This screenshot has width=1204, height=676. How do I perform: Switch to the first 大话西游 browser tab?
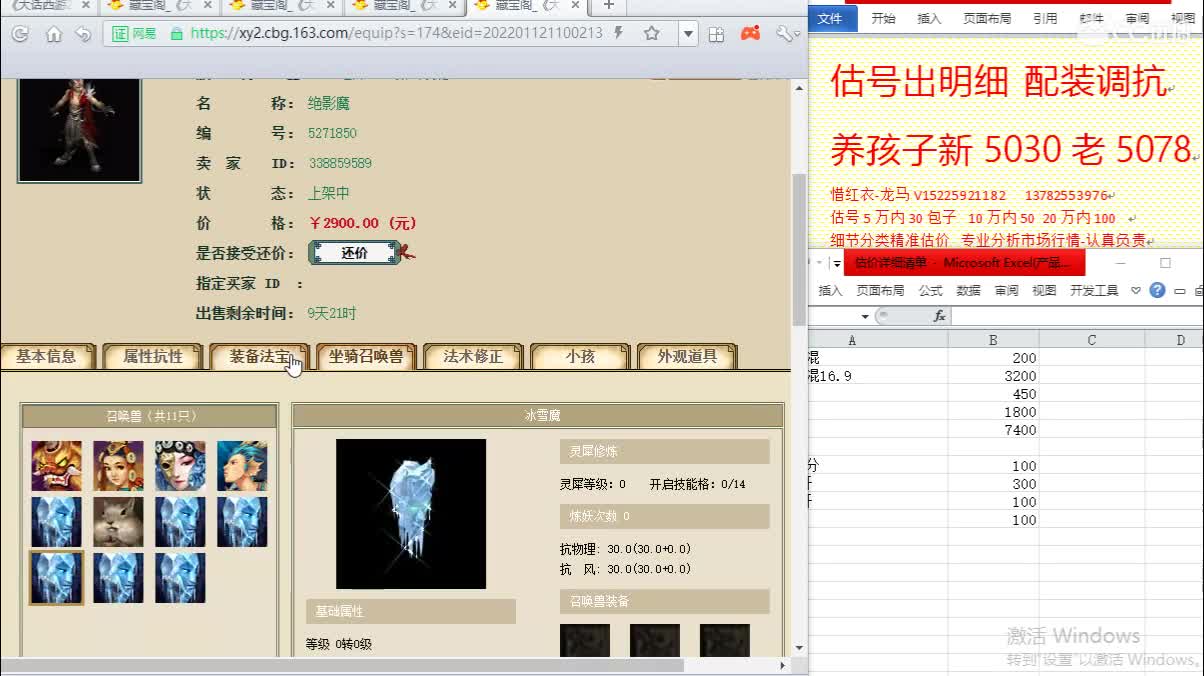pyautogui.click(x=48, y=6)
